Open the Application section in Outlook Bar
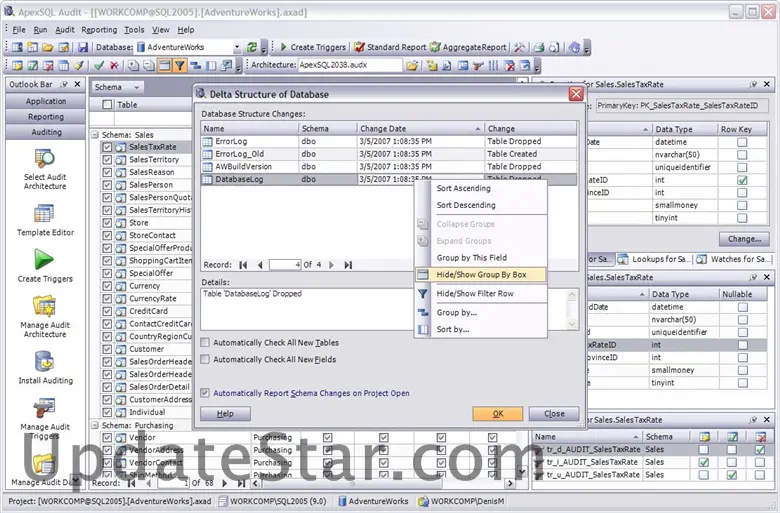780x513 pixels. point(46,101)
